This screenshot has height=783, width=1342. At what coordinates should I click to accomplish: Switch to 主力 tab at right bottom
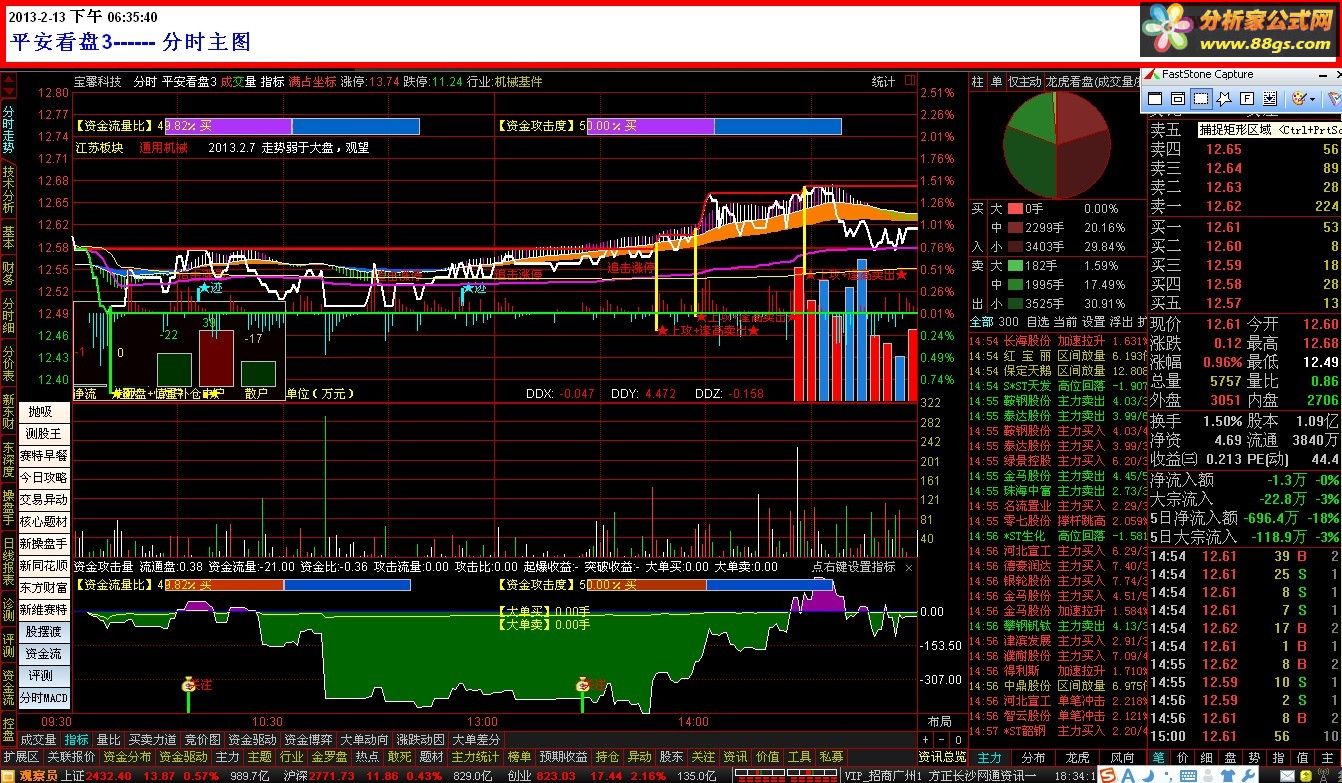tap(989, 757)
